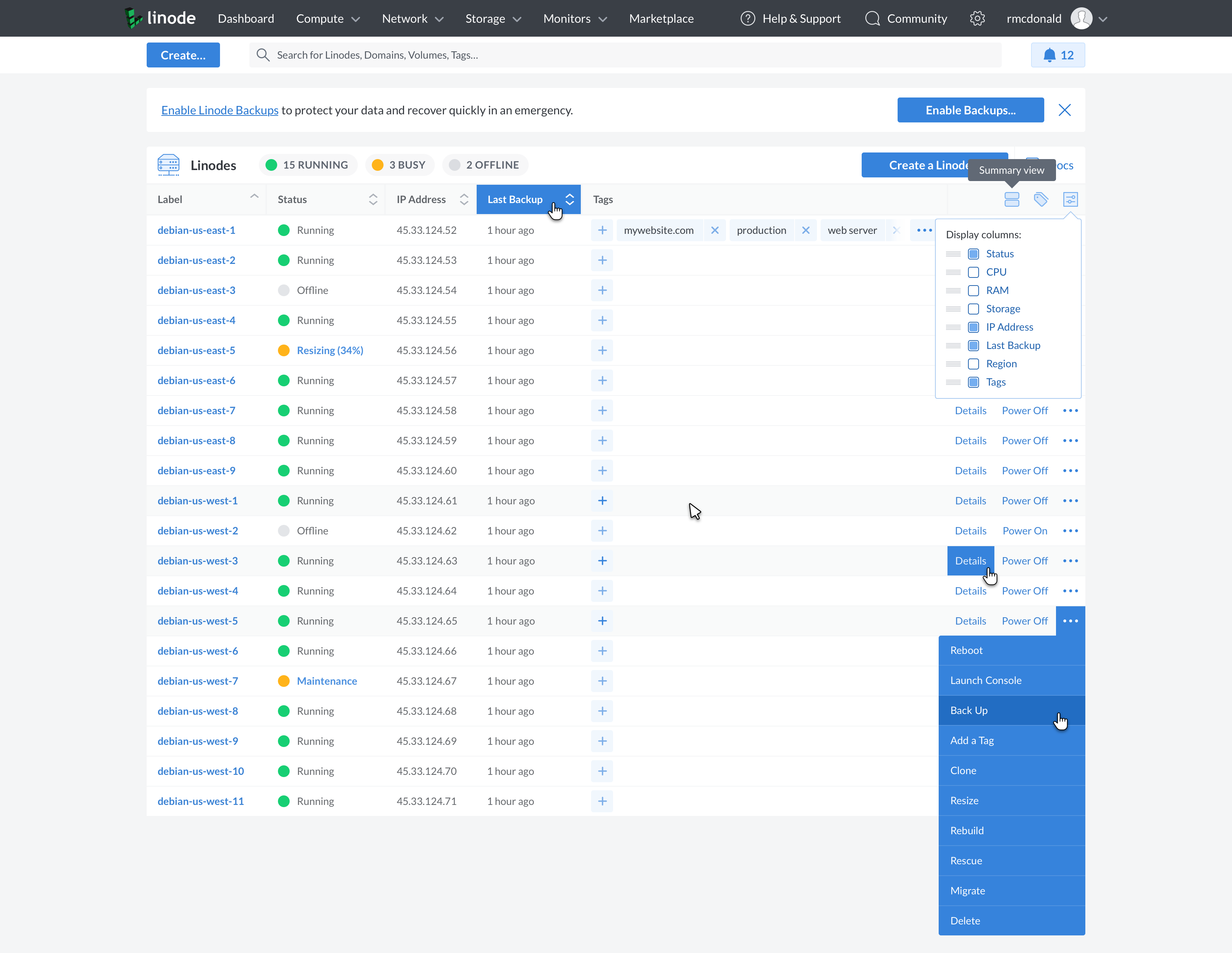Click the Enable Backups... button
The width and height of the screenshot is (1232, 953).
click(x=970, y=110)
